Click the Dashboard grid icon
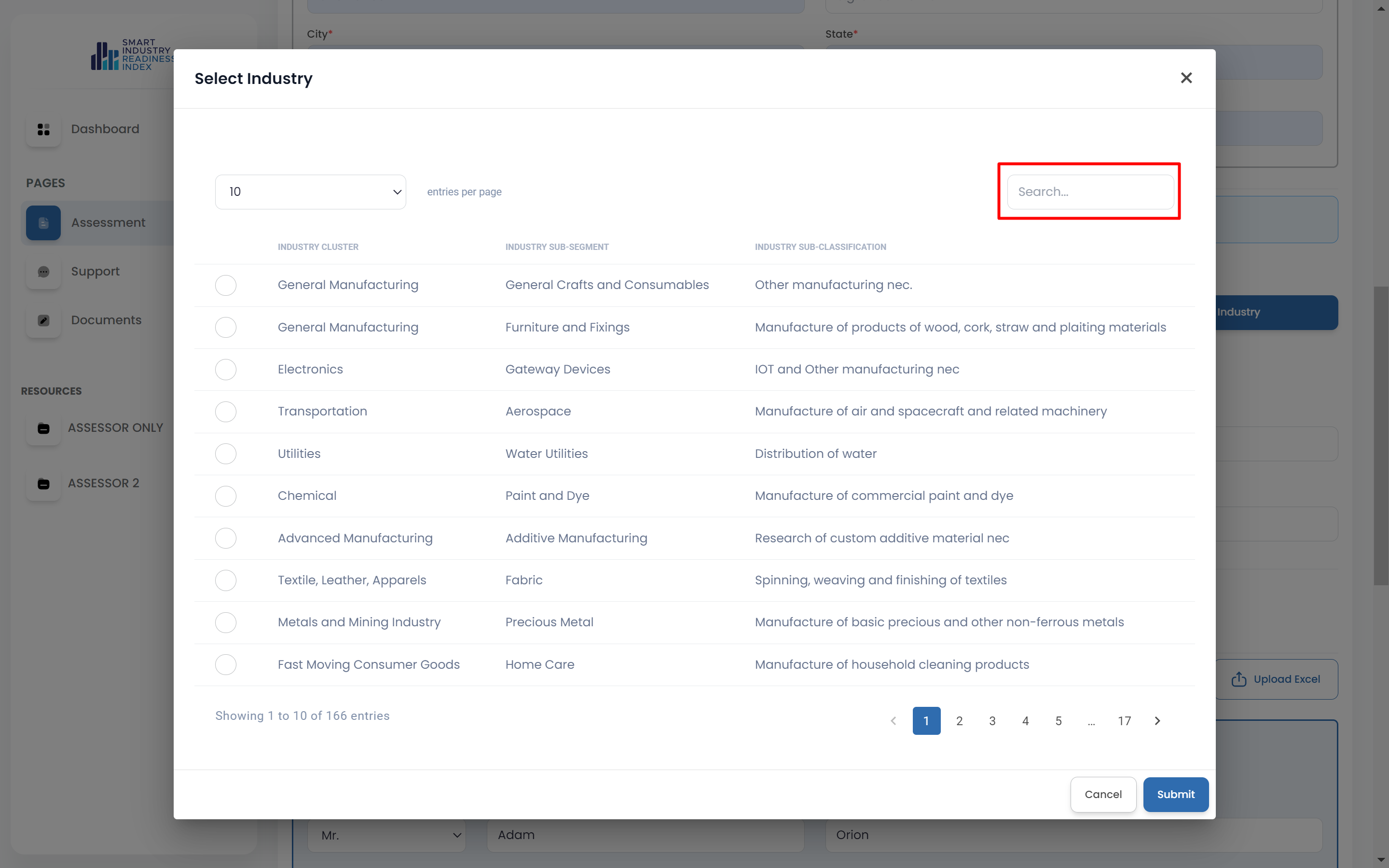1389x868 pixels. [43, 129]
